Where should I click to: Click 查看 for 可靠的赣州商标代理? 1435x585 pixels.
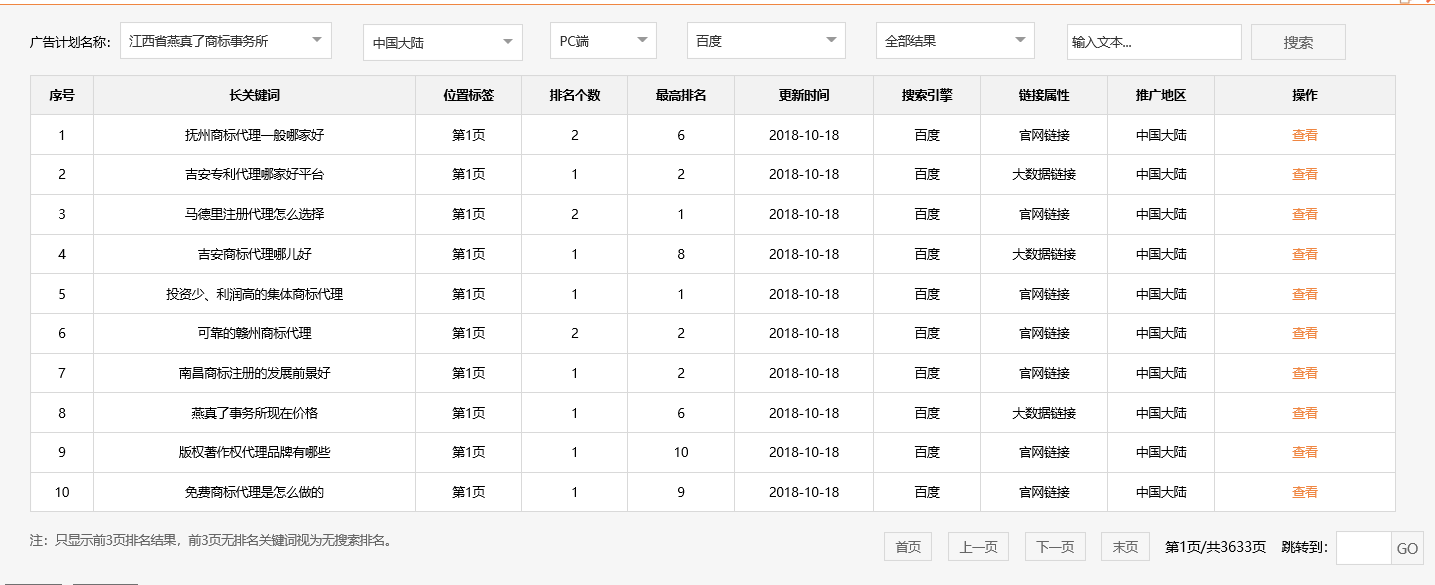pos(1304,333)
